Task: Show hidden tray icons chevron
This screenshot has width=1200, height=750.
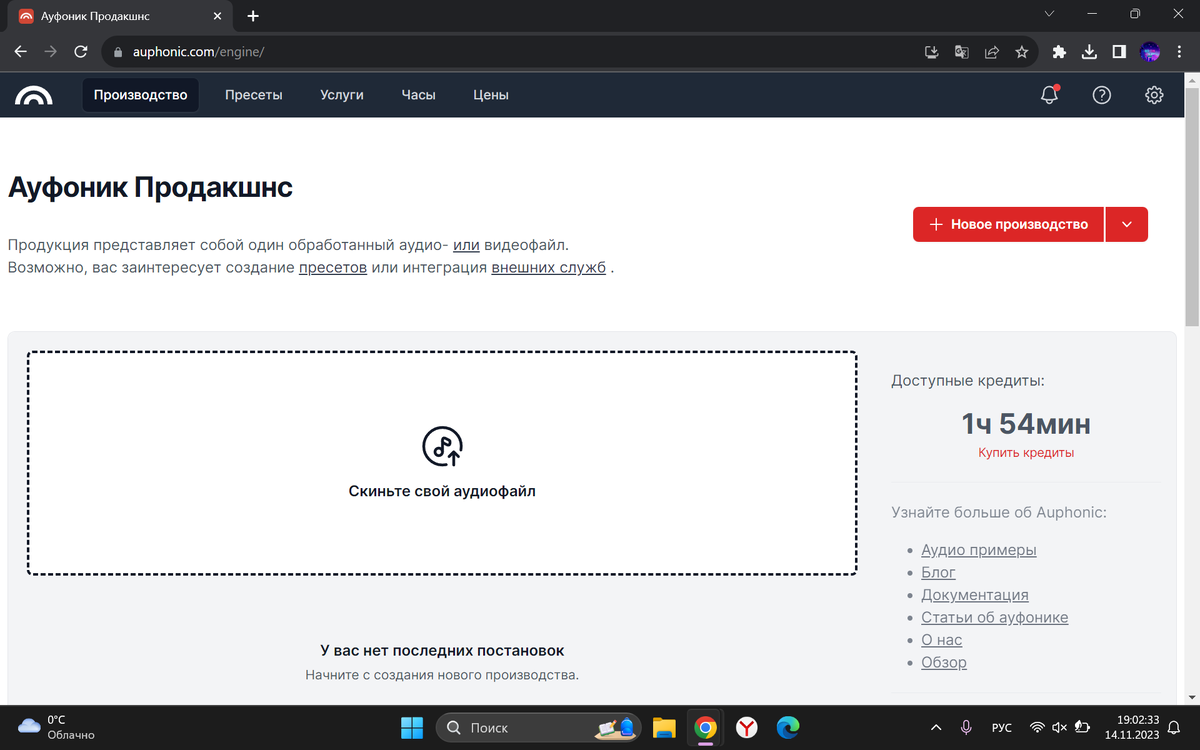Action: click(x=936, y=728)
